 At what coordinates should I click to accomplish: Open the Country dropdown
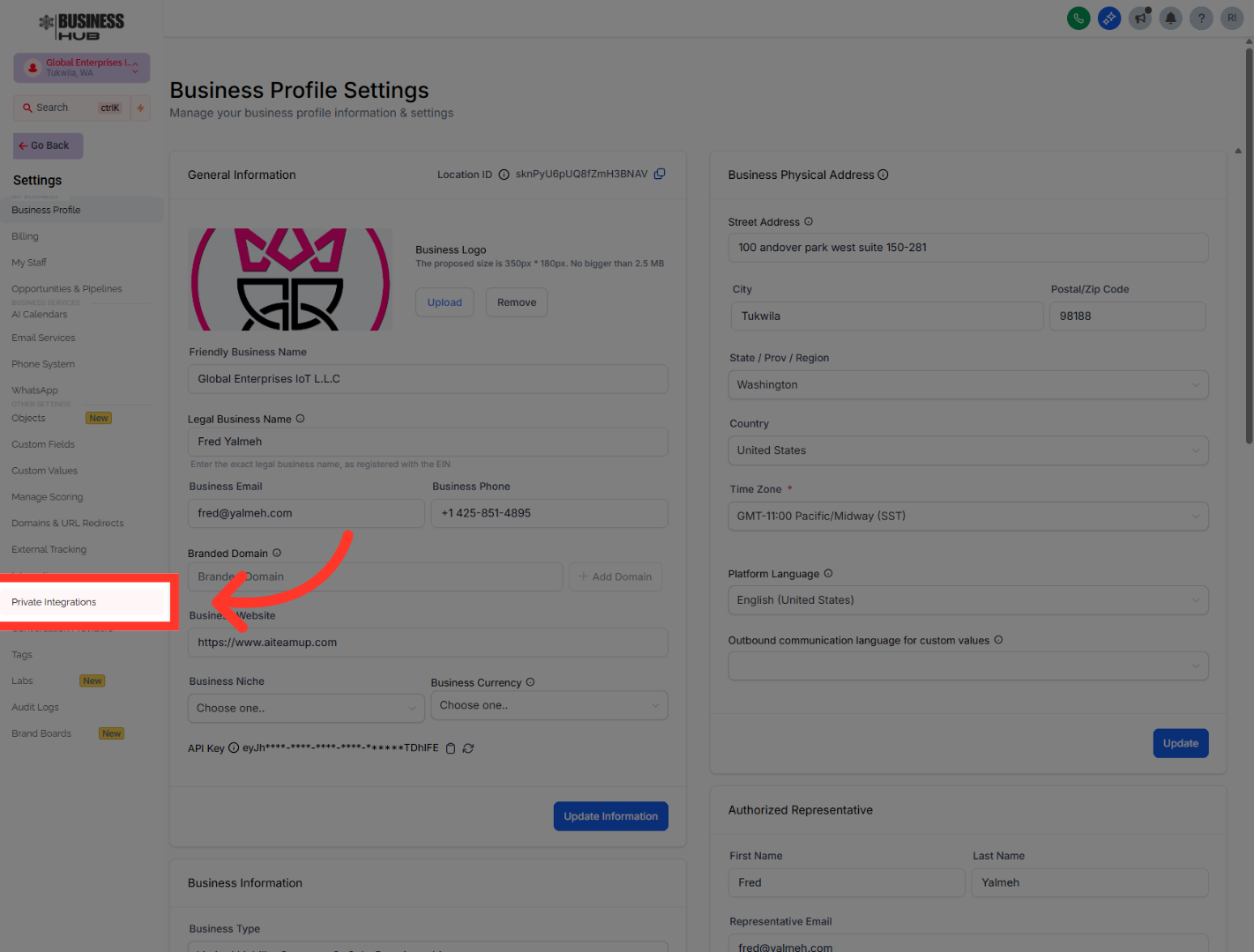point(968,450)
